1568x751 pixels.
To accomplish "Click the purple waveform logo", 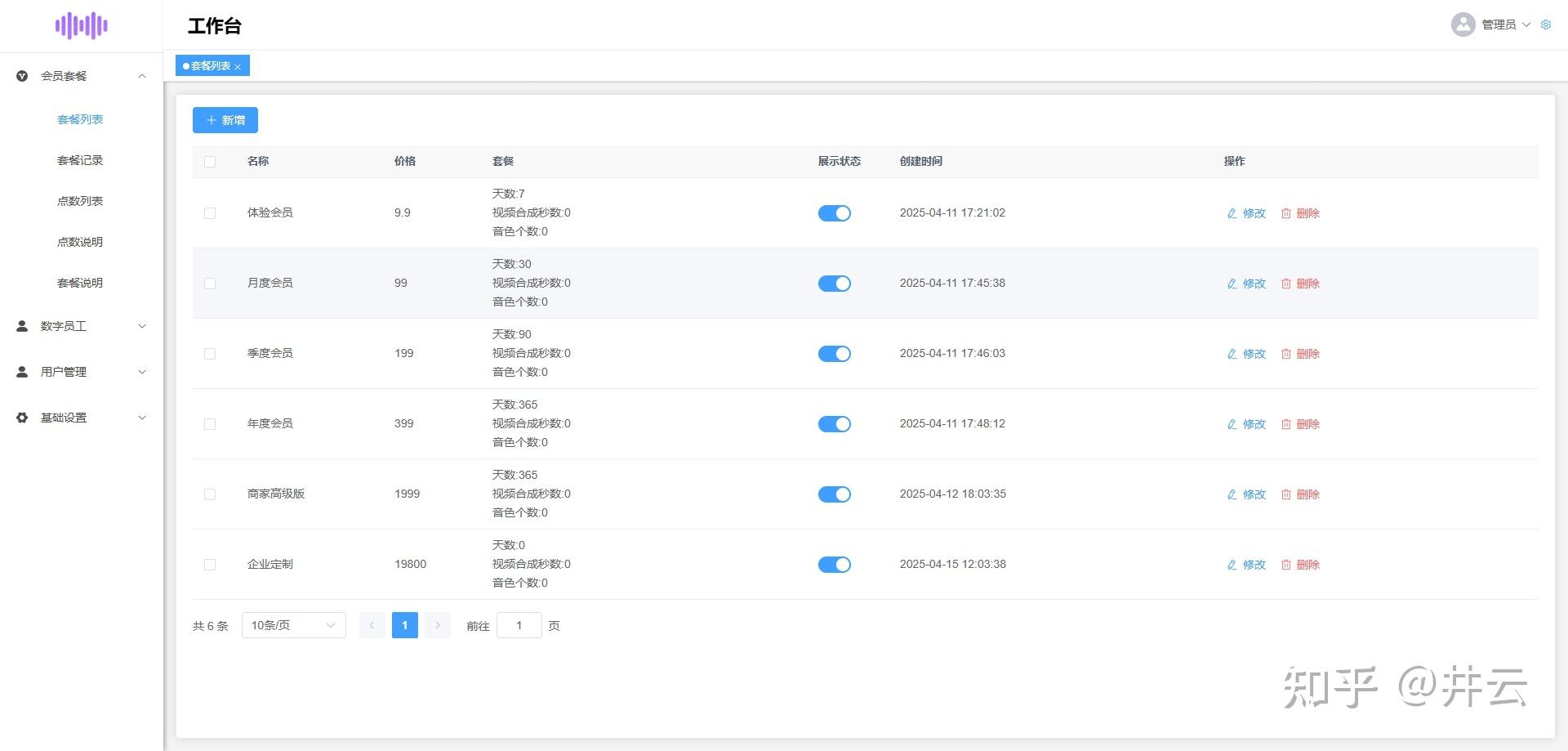I will (x=81, y=25).
